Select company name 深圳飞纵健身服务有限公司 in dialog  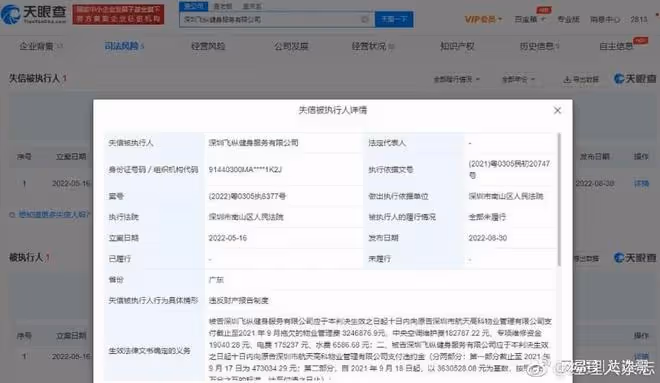[x=253, y=143]
